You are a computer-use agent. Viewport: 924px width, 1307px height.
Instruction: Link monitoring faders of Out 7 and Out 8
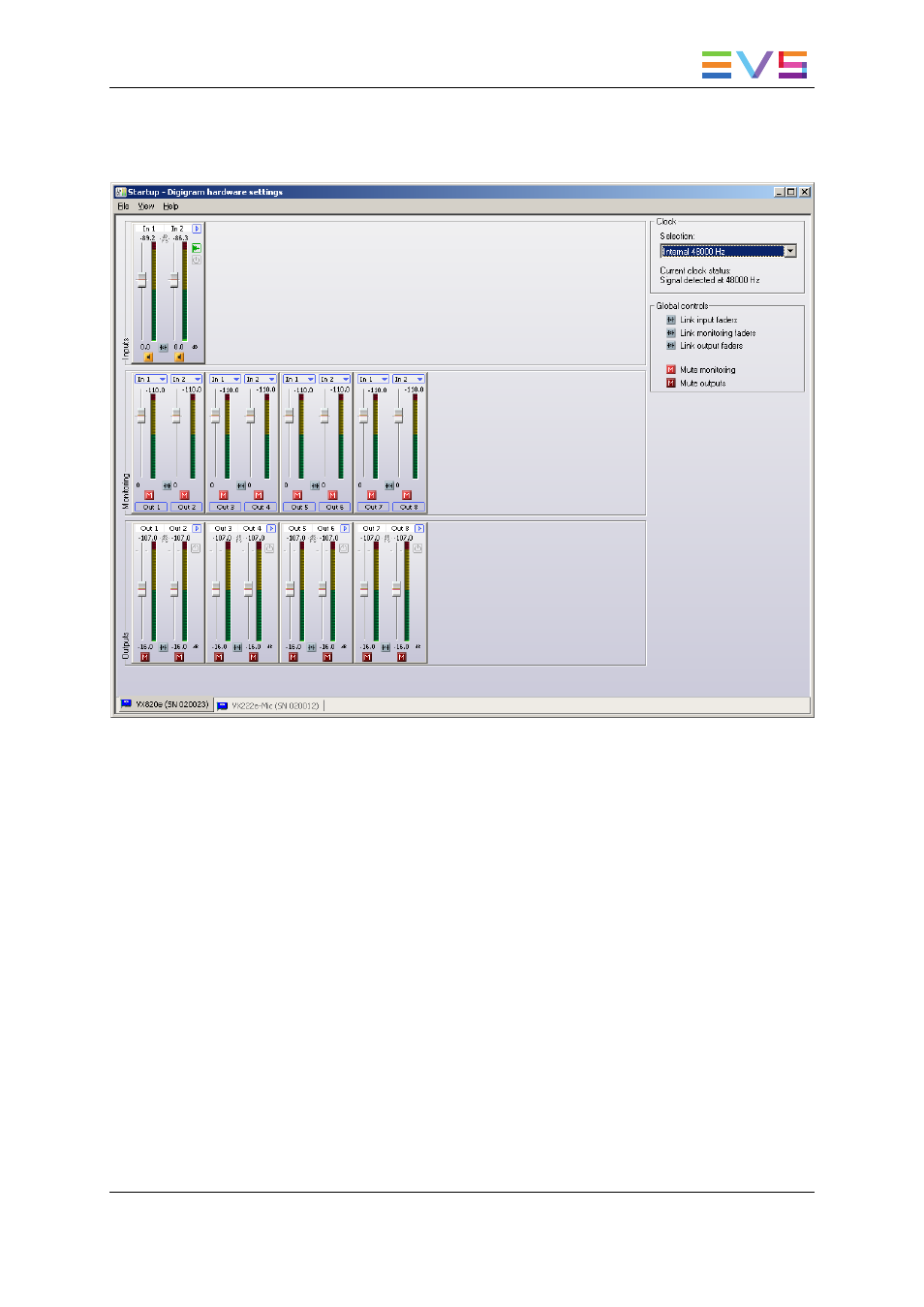[x=389, y=485]
